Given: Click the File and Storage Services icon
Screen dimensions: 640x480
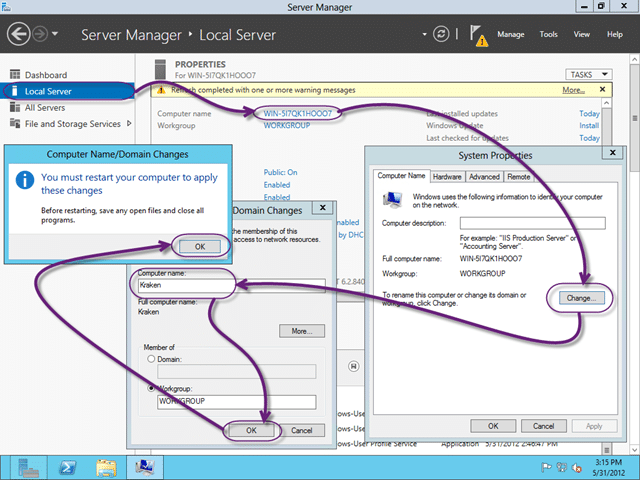Looking at the screenshot, I should (15, 123).
